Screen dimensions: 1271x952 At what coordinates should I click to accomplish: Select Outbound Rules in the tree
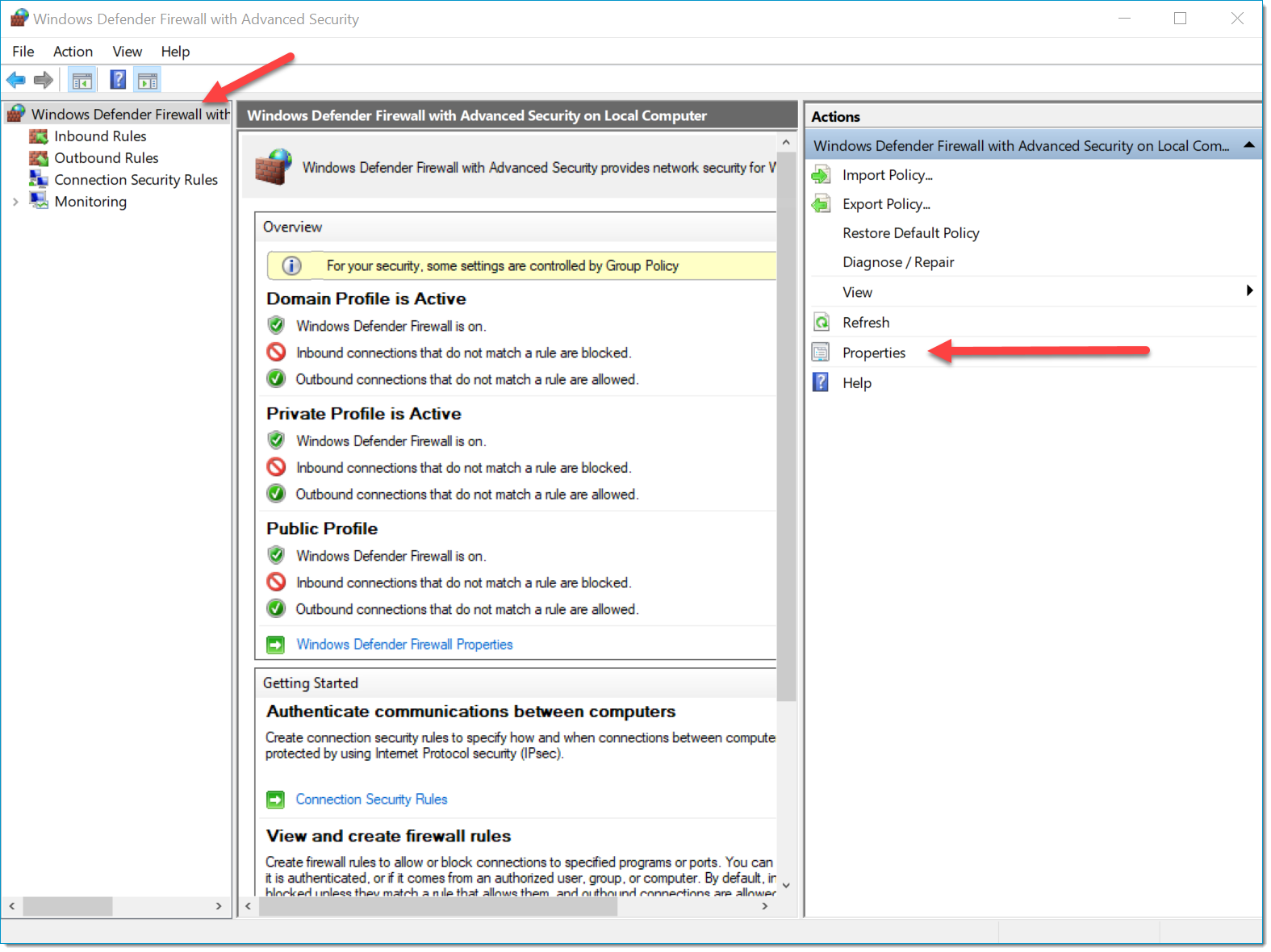(106, 158)
